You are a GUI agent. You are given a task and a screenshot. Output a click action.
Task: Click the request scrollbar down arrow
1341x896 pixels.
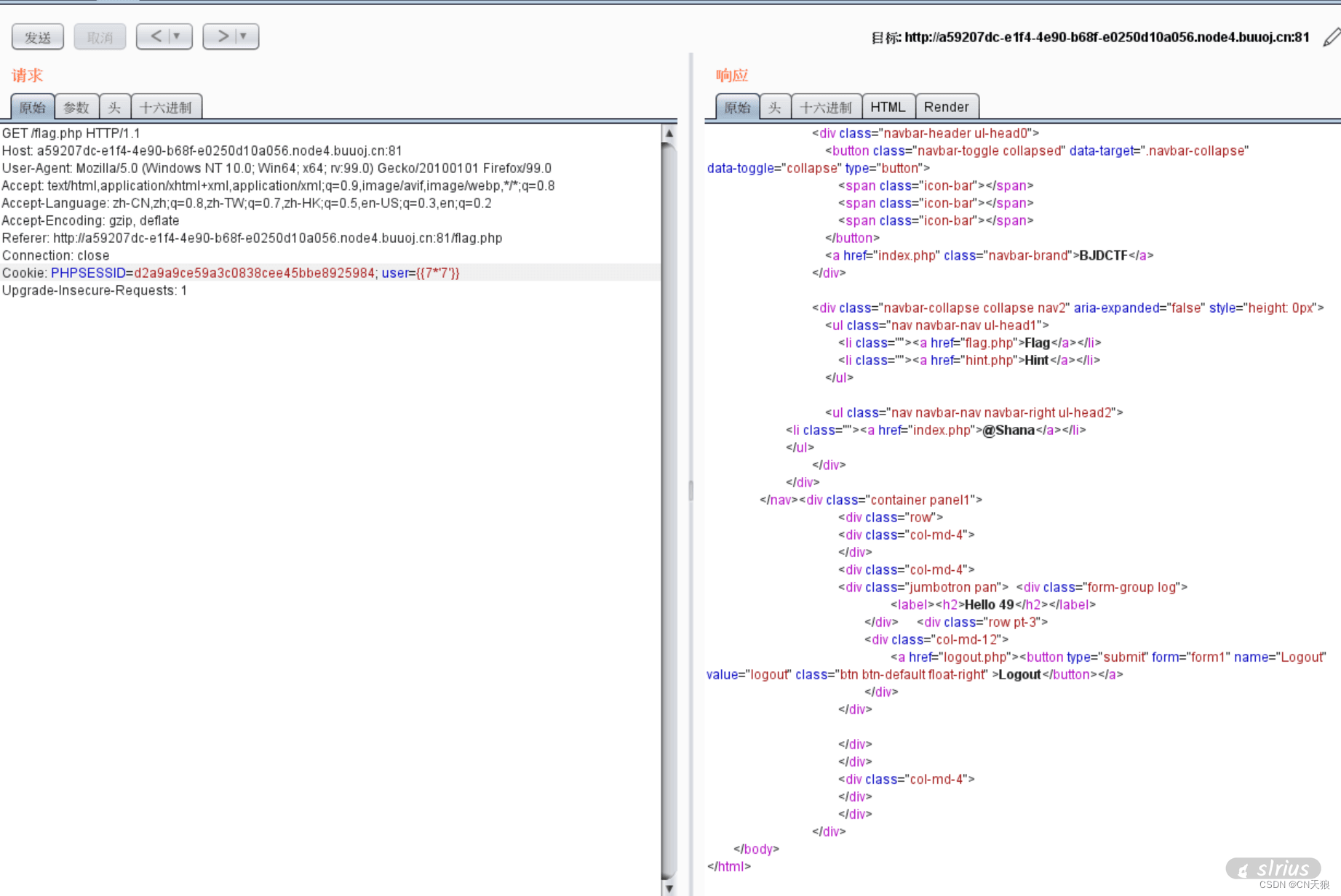(x=669, y=888)
